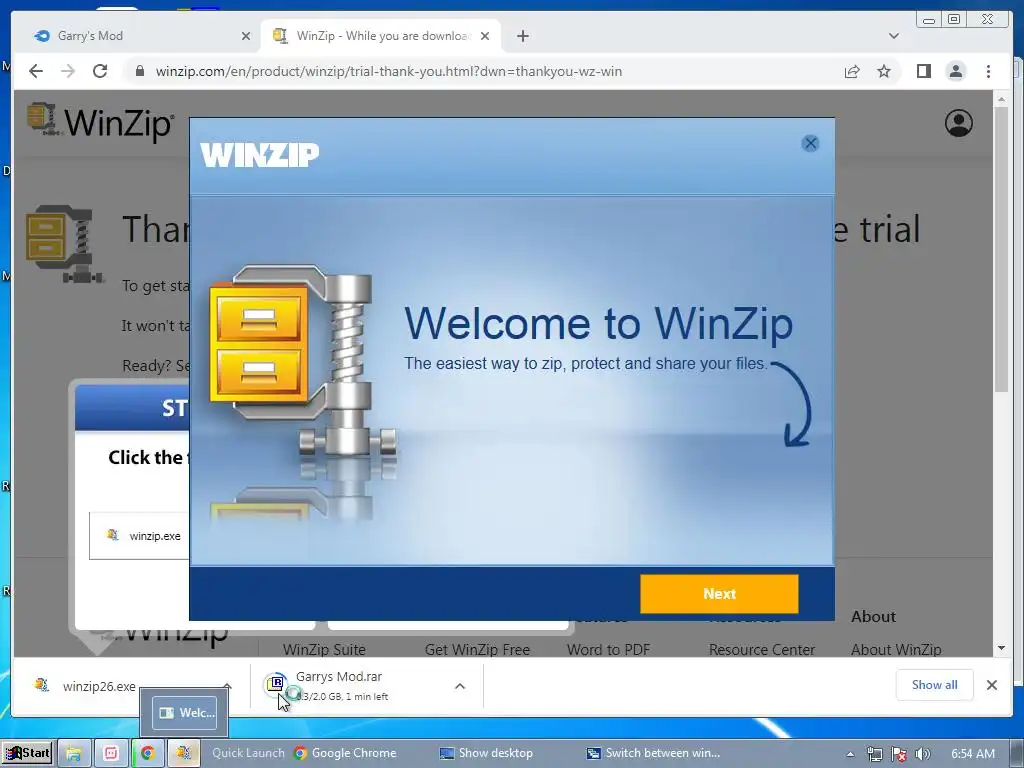Viewport: 1024px width, 768px height.
Task: Open the Chrome profile avatar menu
Action: (956, 71)
